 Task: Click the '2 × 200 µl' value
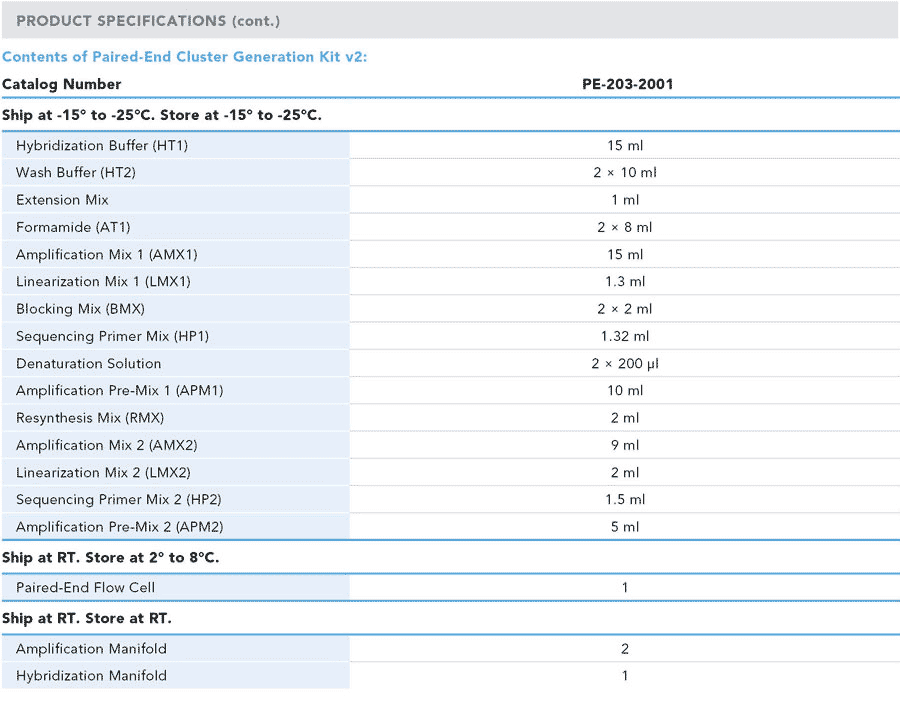click(625, 364)
